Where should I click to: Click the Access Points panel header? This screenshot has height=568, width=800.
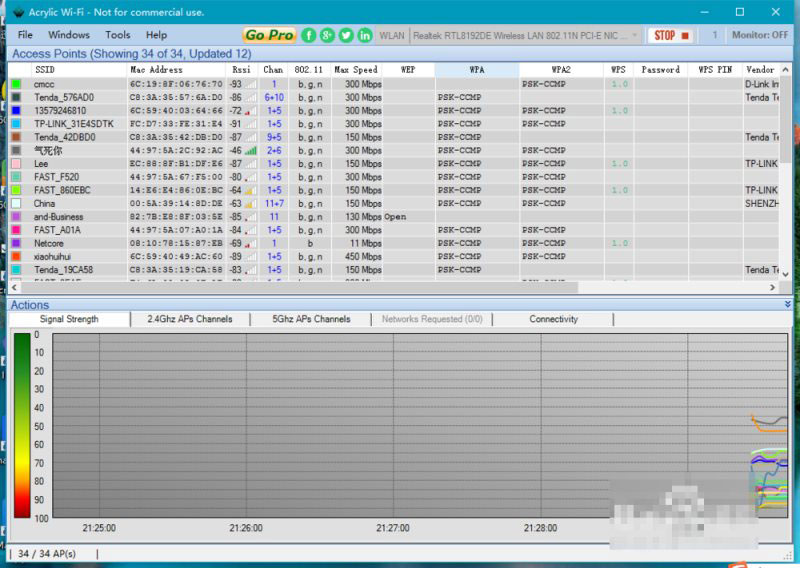click(400, 54)
